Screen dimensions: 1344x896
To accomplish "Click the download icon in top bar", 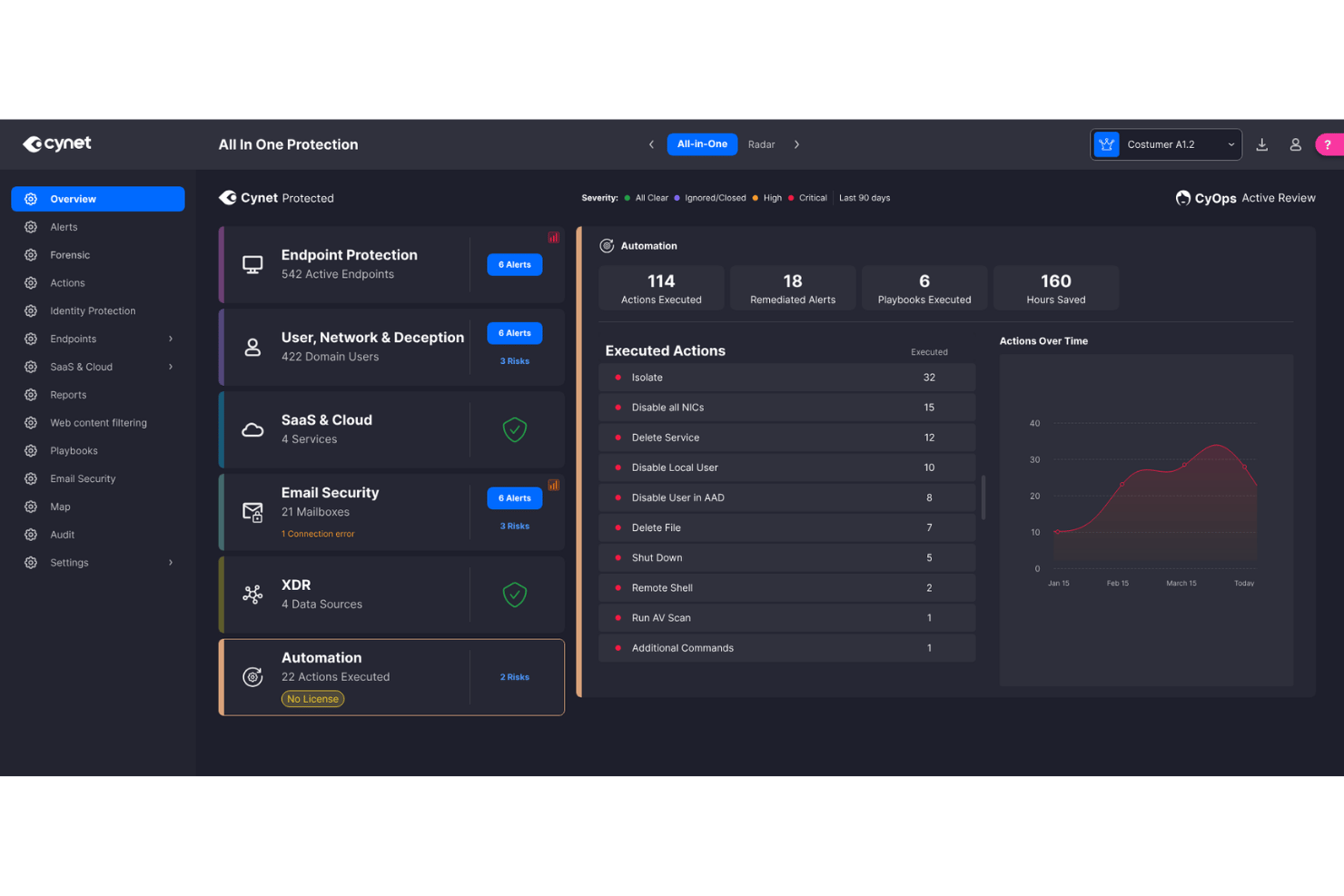I will (1262, 144).
